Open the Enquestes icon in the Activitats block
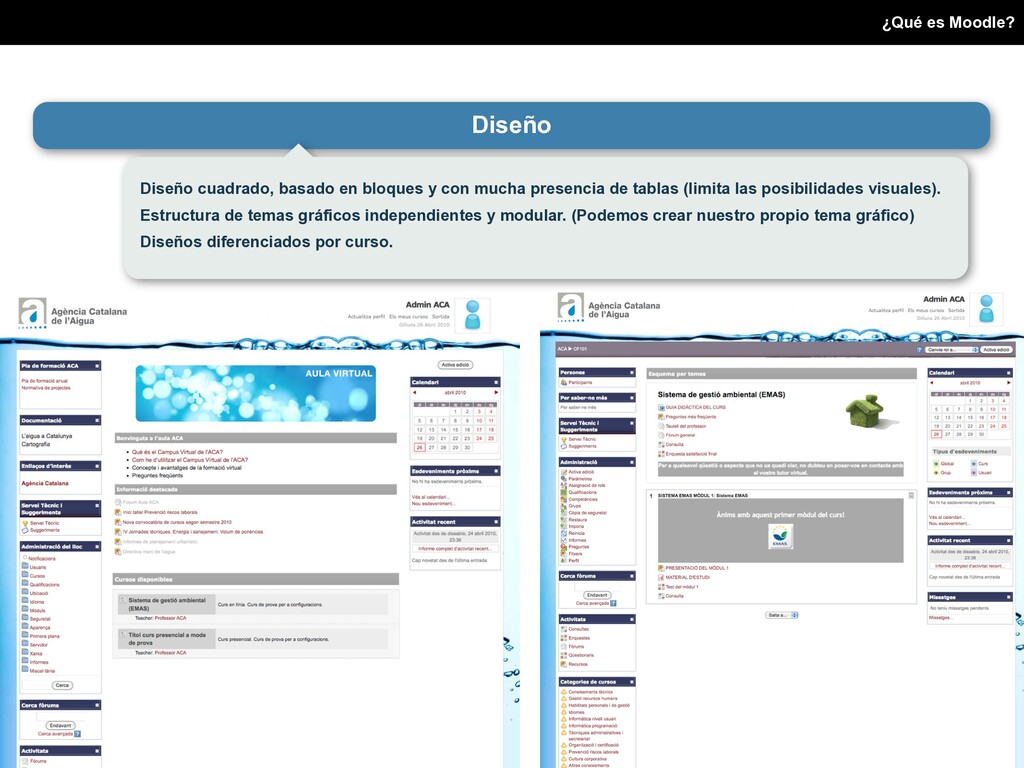The height and width of the screenshot is (768, 1024). [x=564, y=637]
